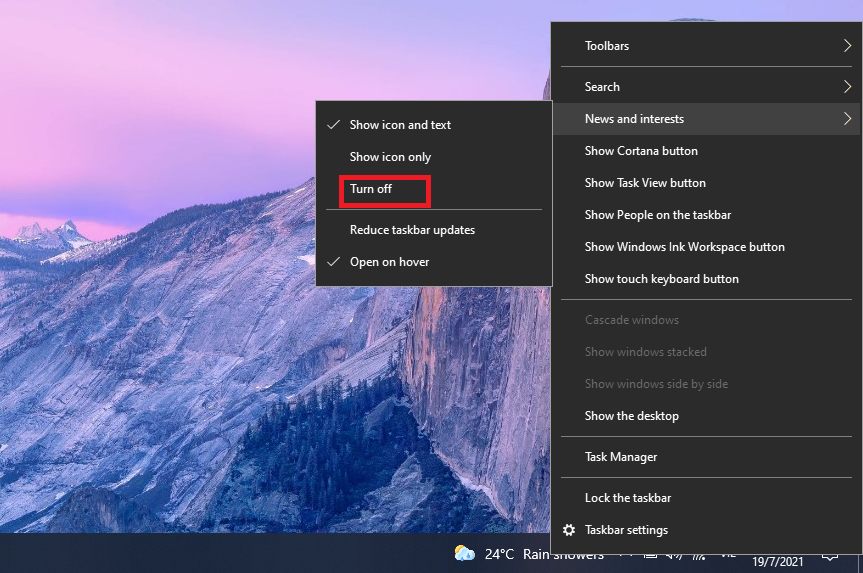Screen dimensions: 863x573
Task: Select the News and interests entry
Action: [706, 119]
